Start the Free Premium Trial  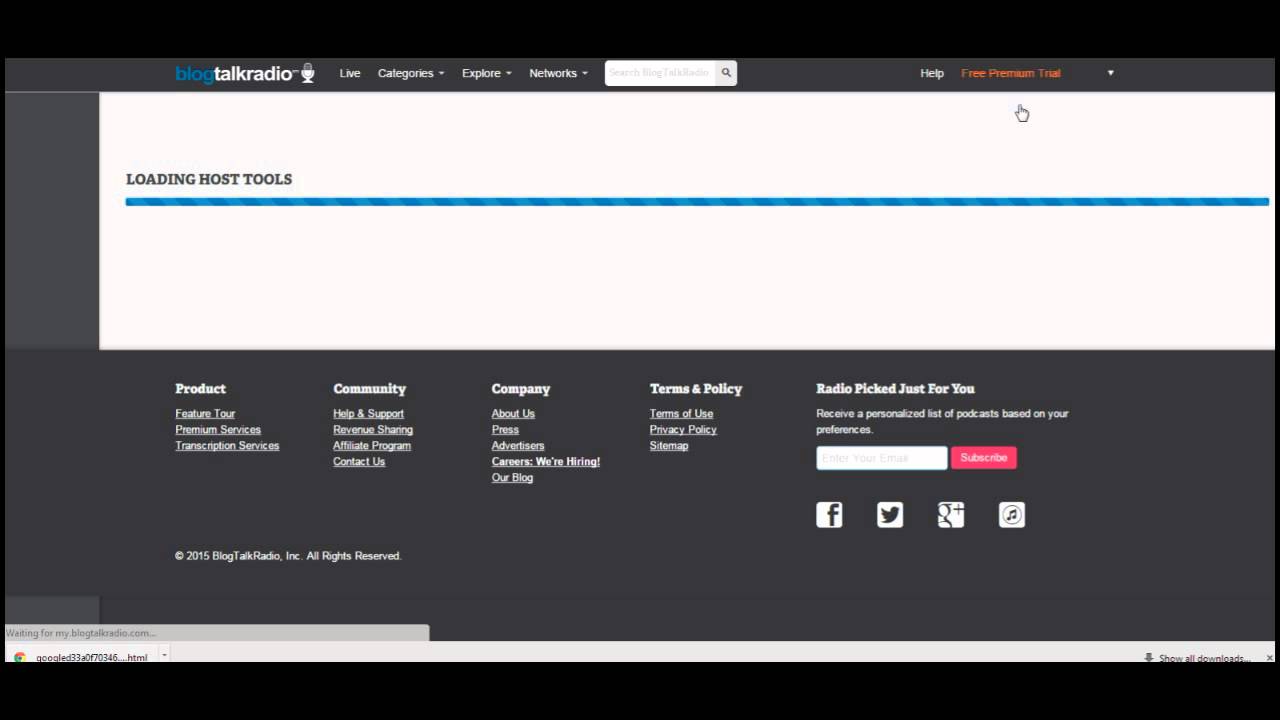click(x=1011, y=73)
